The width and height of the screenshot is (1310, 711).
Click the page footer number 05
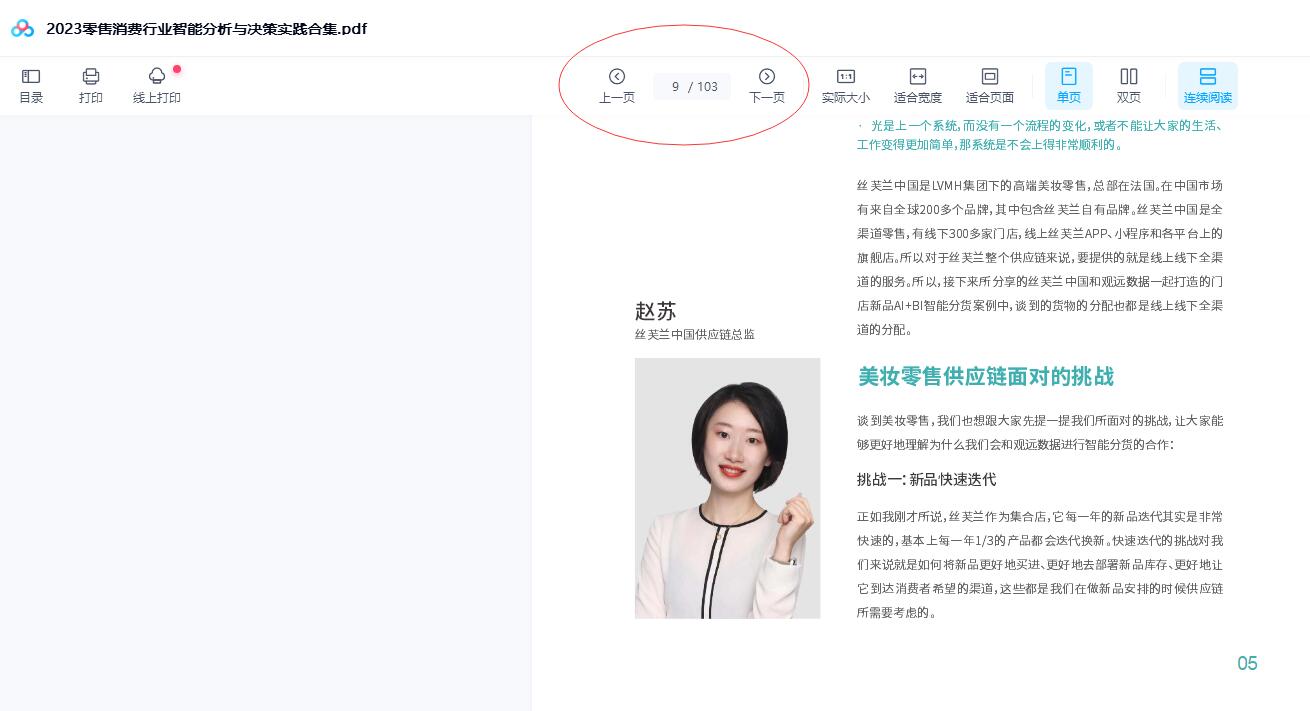pyautogui.click(x=1247, y=664)
